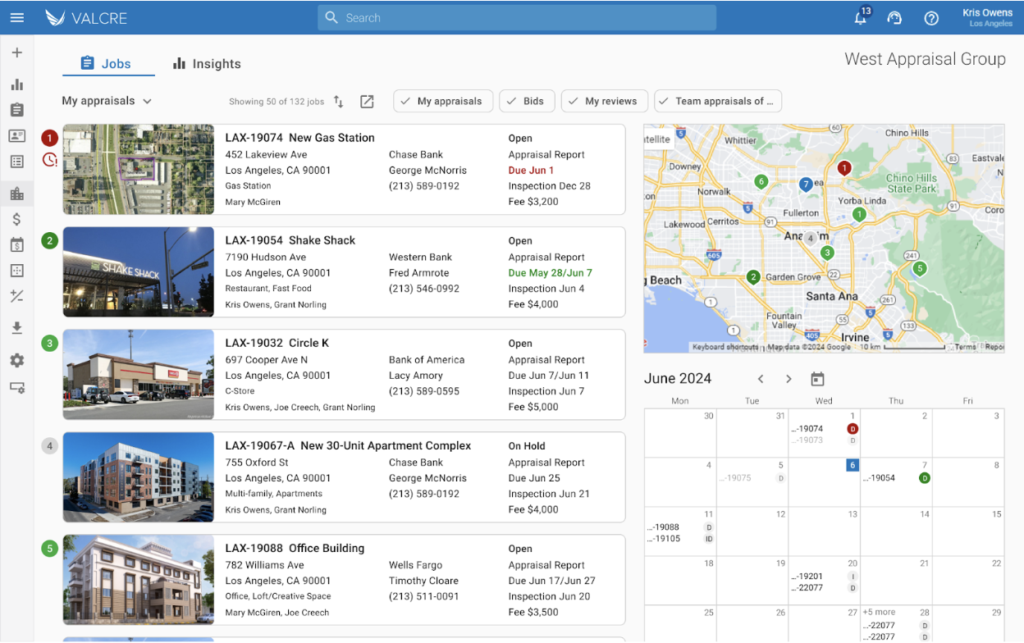Click the Valcre logo

[86, 18]
